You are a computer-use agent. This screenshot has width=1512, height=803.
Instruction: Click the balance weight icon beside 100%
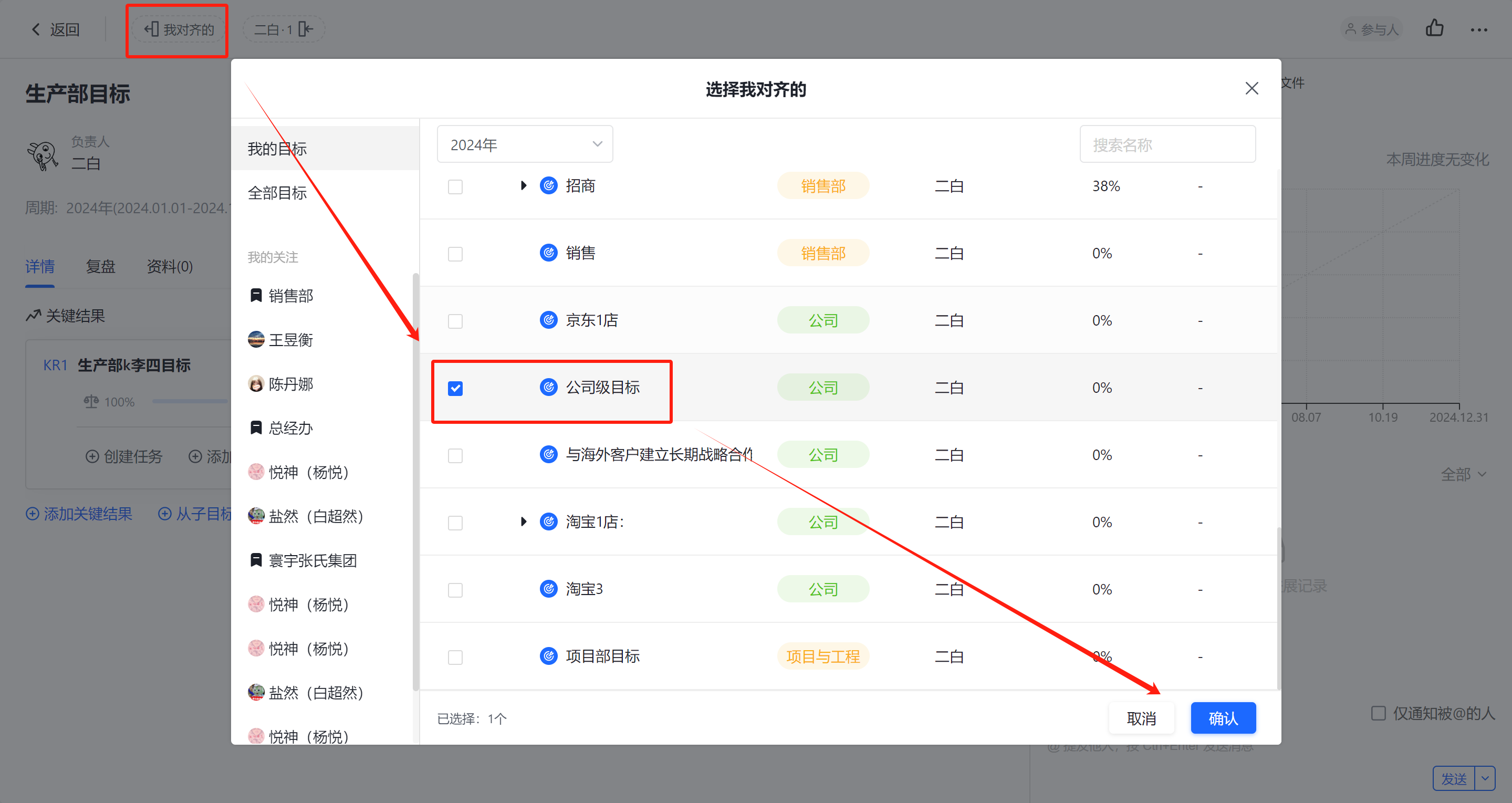[91, 402]
